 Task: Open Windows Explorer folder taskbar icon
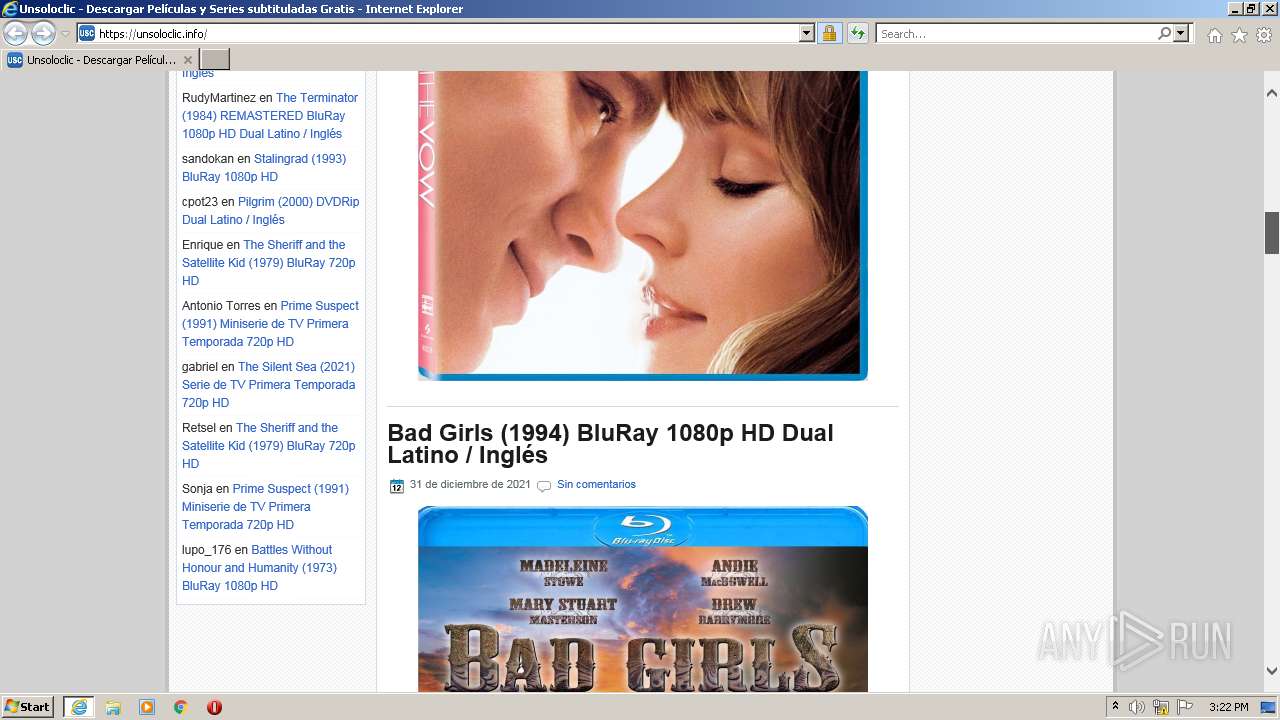[113, 707]
